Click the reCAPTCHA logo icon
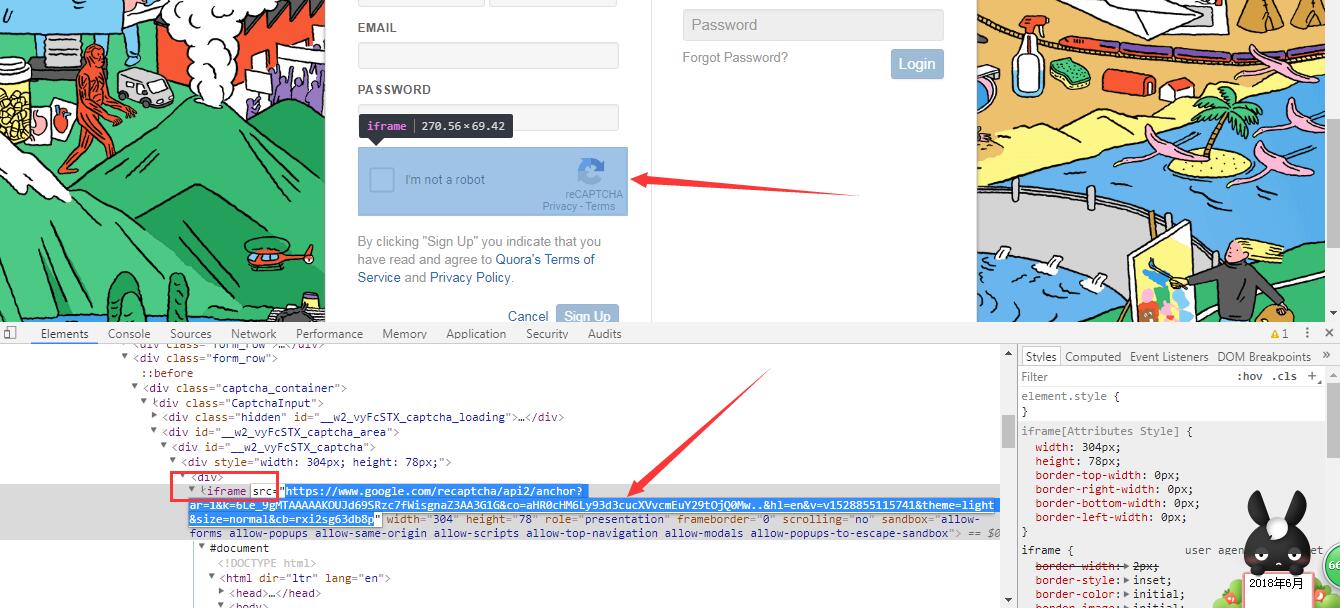The height and width of the screenshot is (608, 1340). [591, 171]
